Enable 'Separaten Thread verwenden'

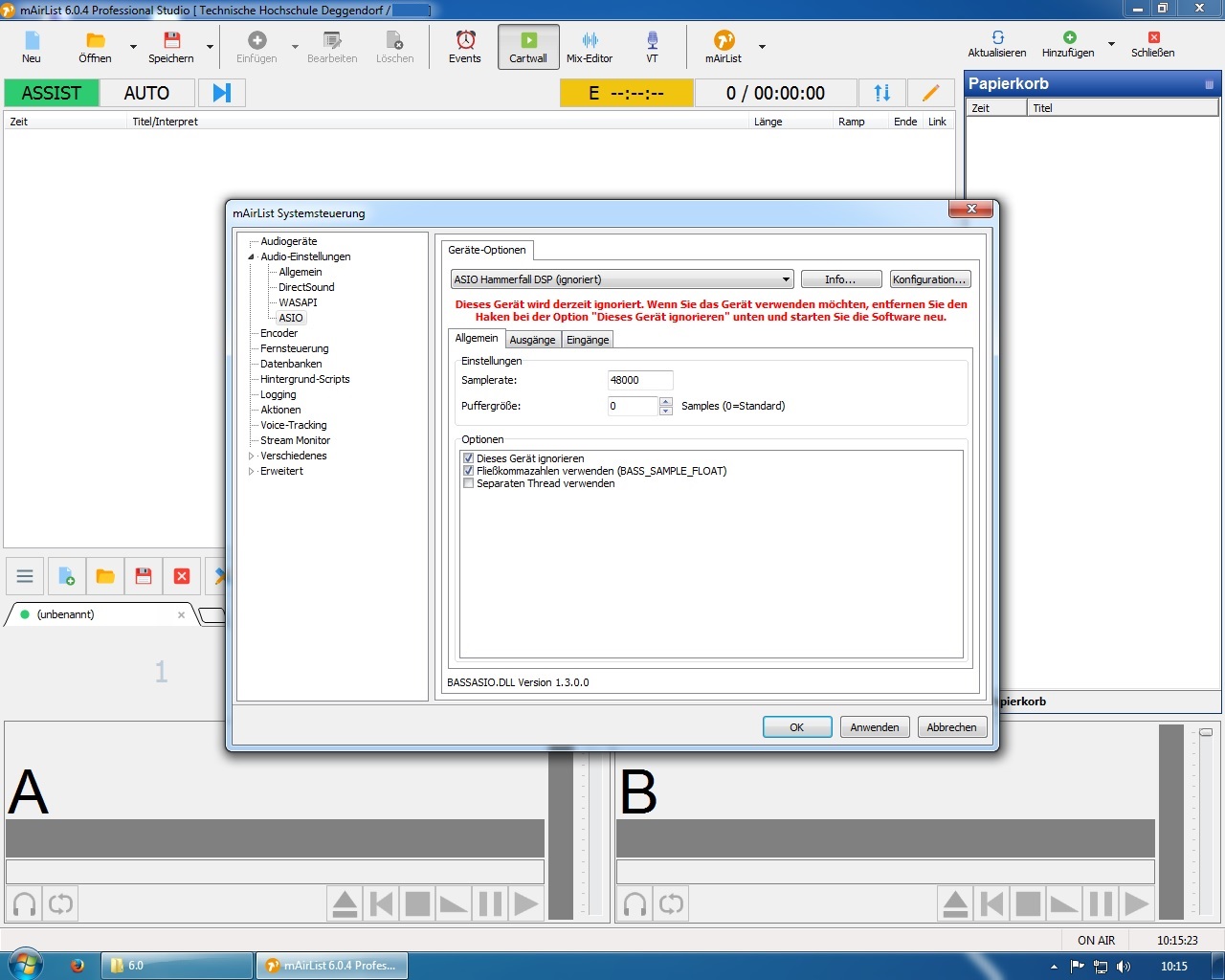469,483
